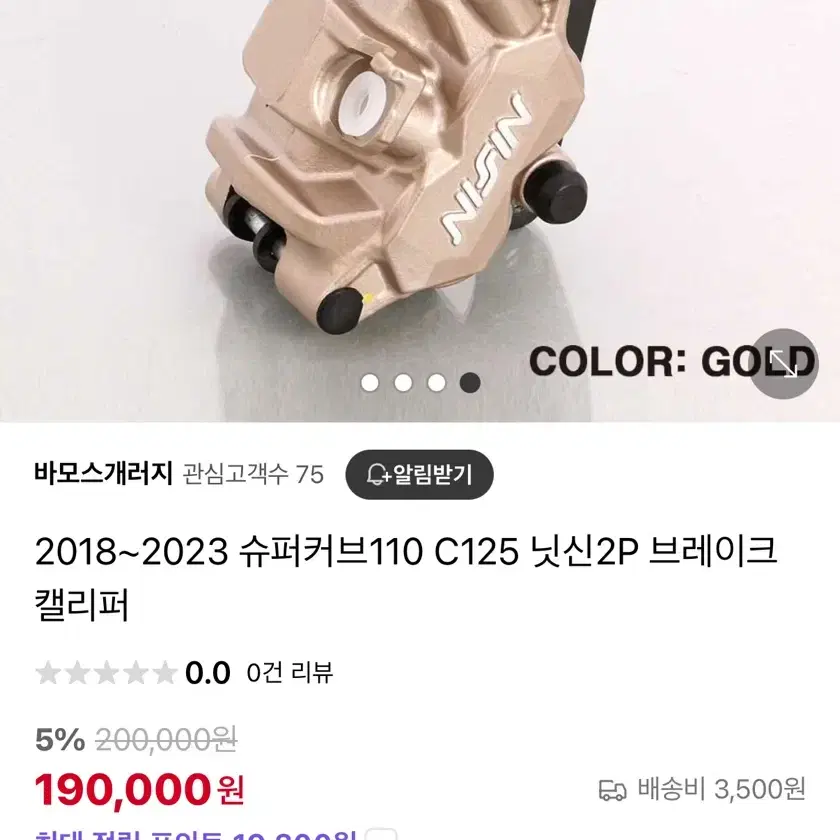Click the third rating star

pos(106,673)
